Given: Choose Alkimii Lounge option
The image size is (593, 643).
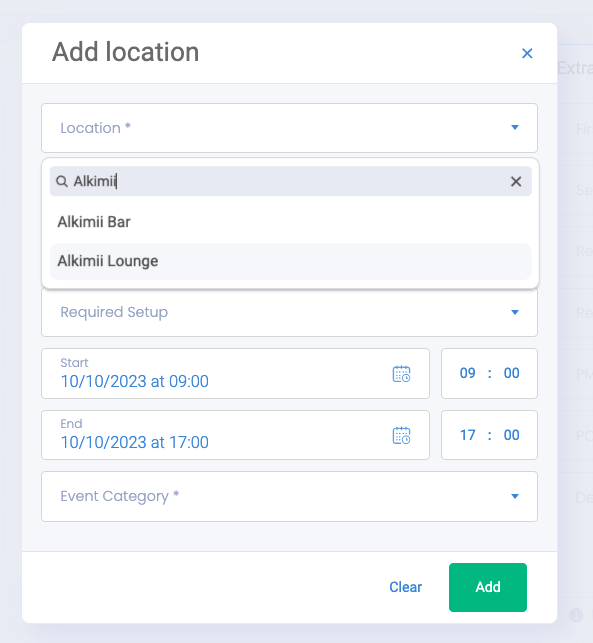Looking at the screenshot, I should pos(291,261).
